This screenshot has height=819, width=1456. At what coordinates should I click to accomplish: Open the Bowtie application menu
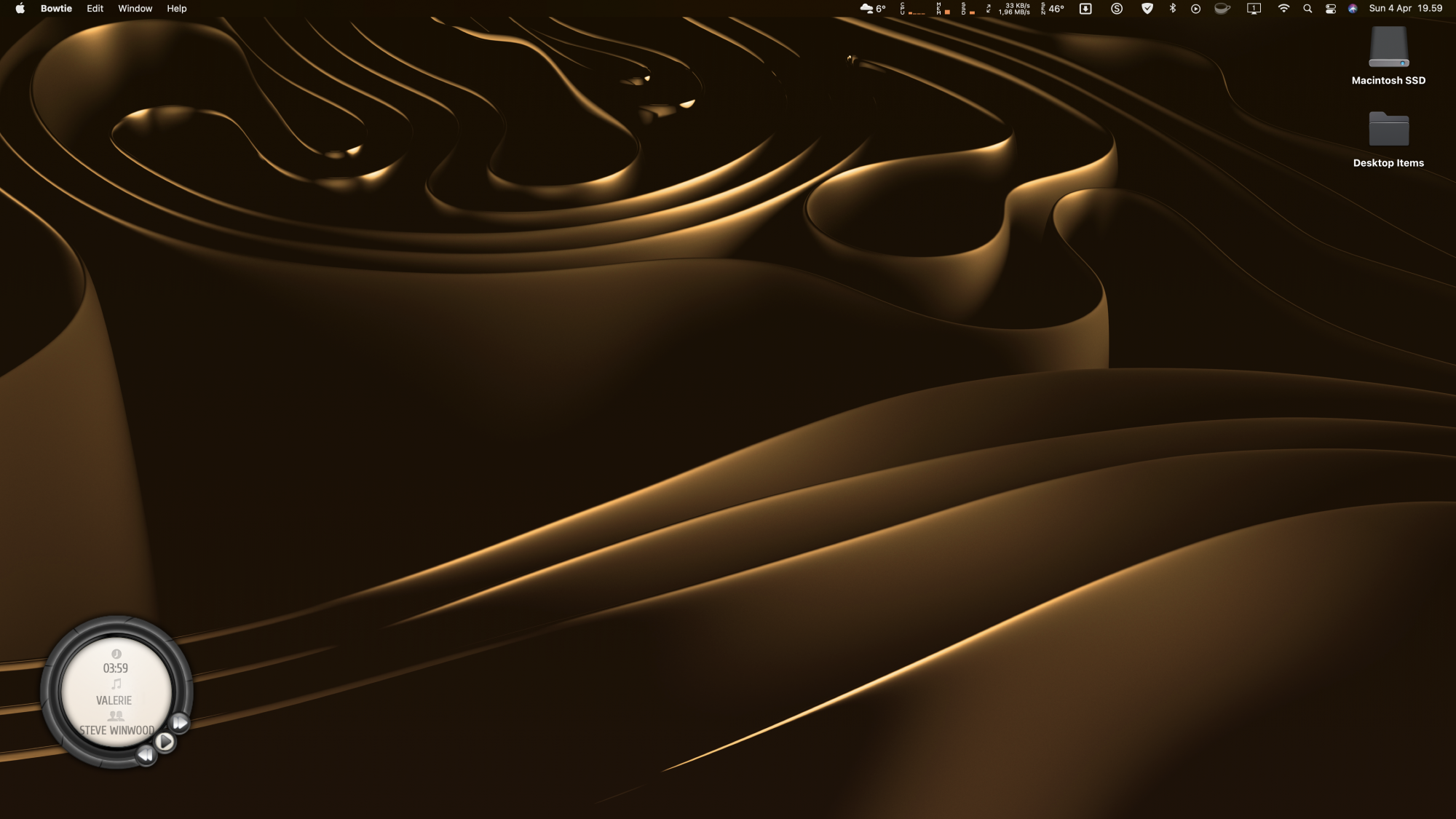tap(56, 9)
